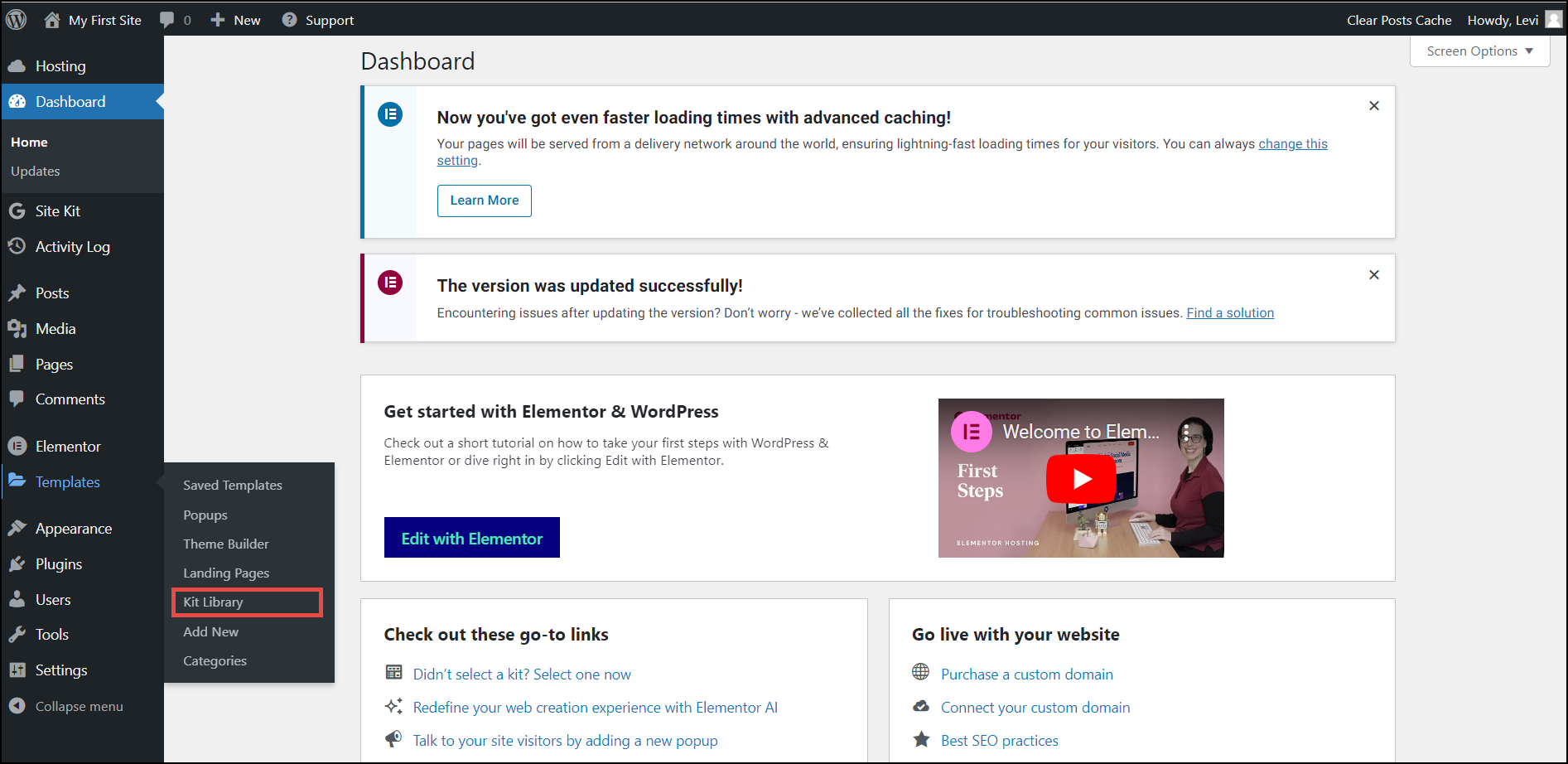Open 'Talk to your site visitors' popup link
The width and height of the screenshot is (1568, 764).
coord(566,741)
